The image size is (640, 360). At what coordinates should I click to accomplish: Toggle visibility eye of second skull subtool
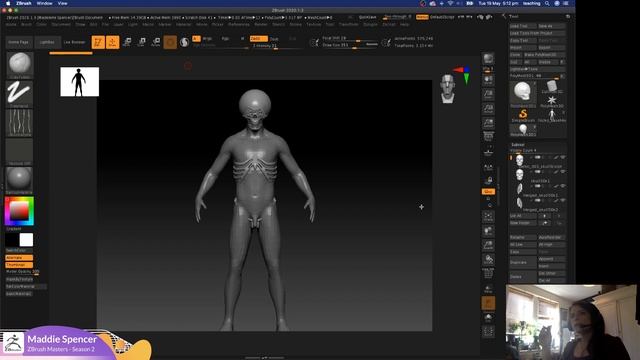pos(563,172)
